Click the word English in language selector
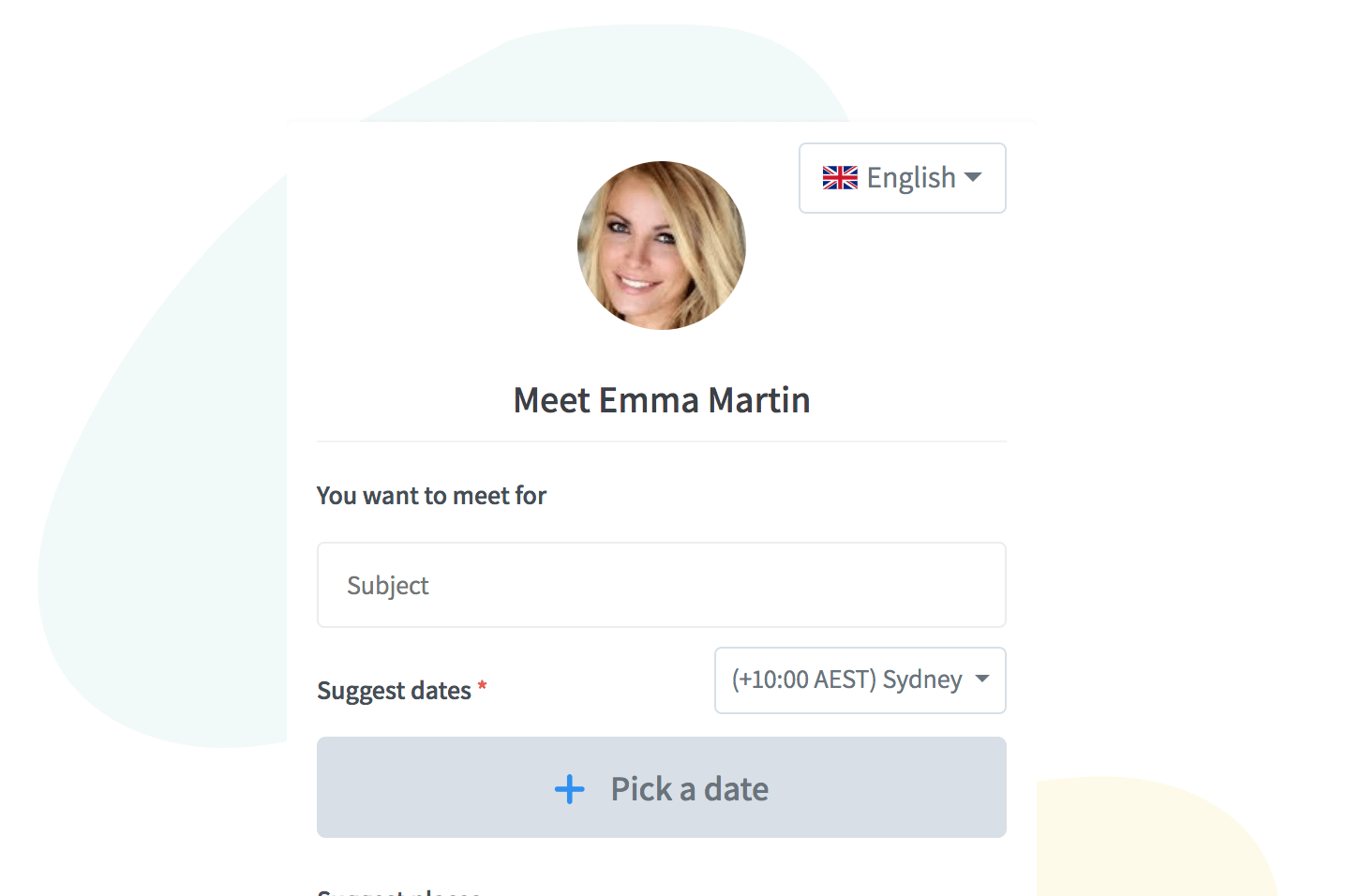The image size is (1361, 896). [x=910, y=178]
